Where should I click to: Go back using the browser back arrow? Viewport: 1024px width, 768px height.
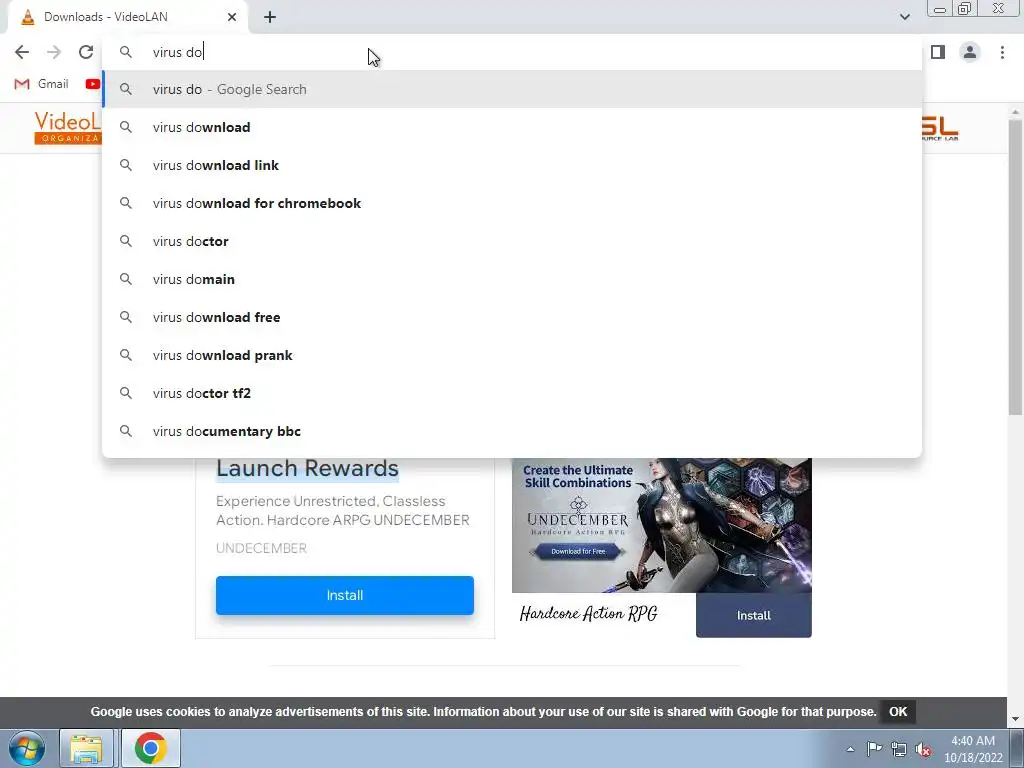[x=22, y=52]
